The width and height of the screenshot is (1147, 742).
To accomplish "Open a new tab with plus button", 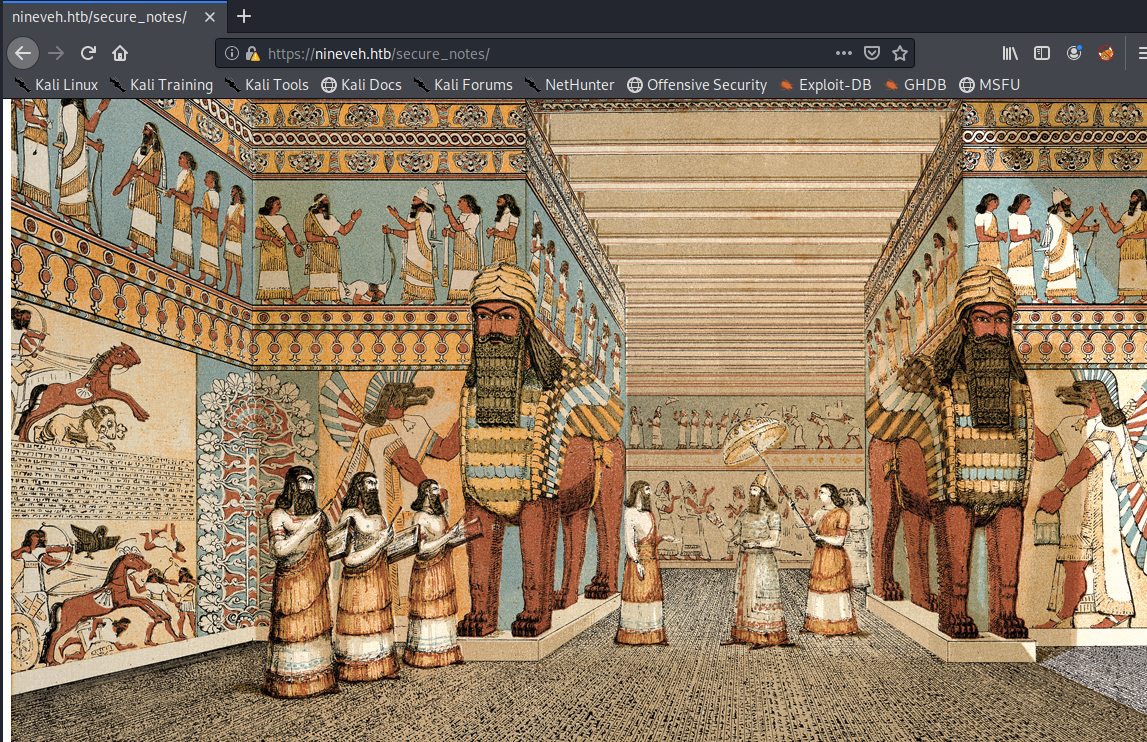I will click(244, 16).
